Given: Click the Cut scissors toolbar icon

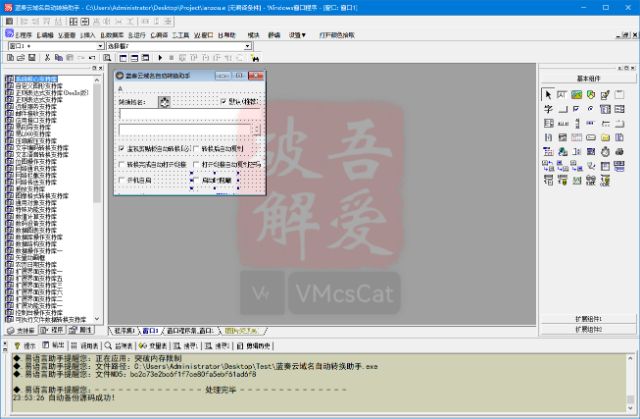Looking at the screenshot, I should (x=47, y=58).
